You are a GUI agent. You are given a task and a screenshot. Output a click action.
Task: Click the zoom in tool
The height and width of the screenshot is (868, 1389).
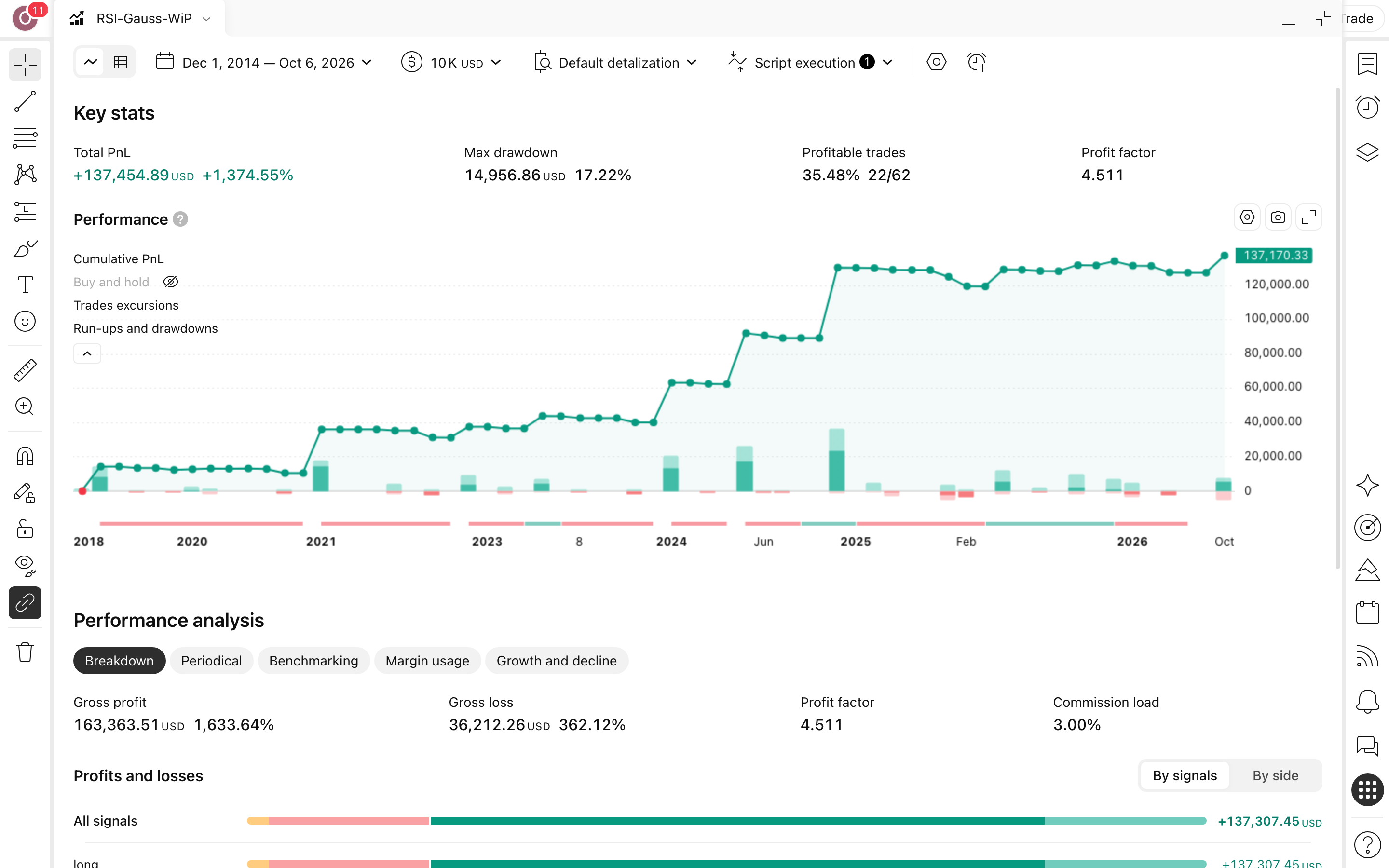tap(25, 407)
